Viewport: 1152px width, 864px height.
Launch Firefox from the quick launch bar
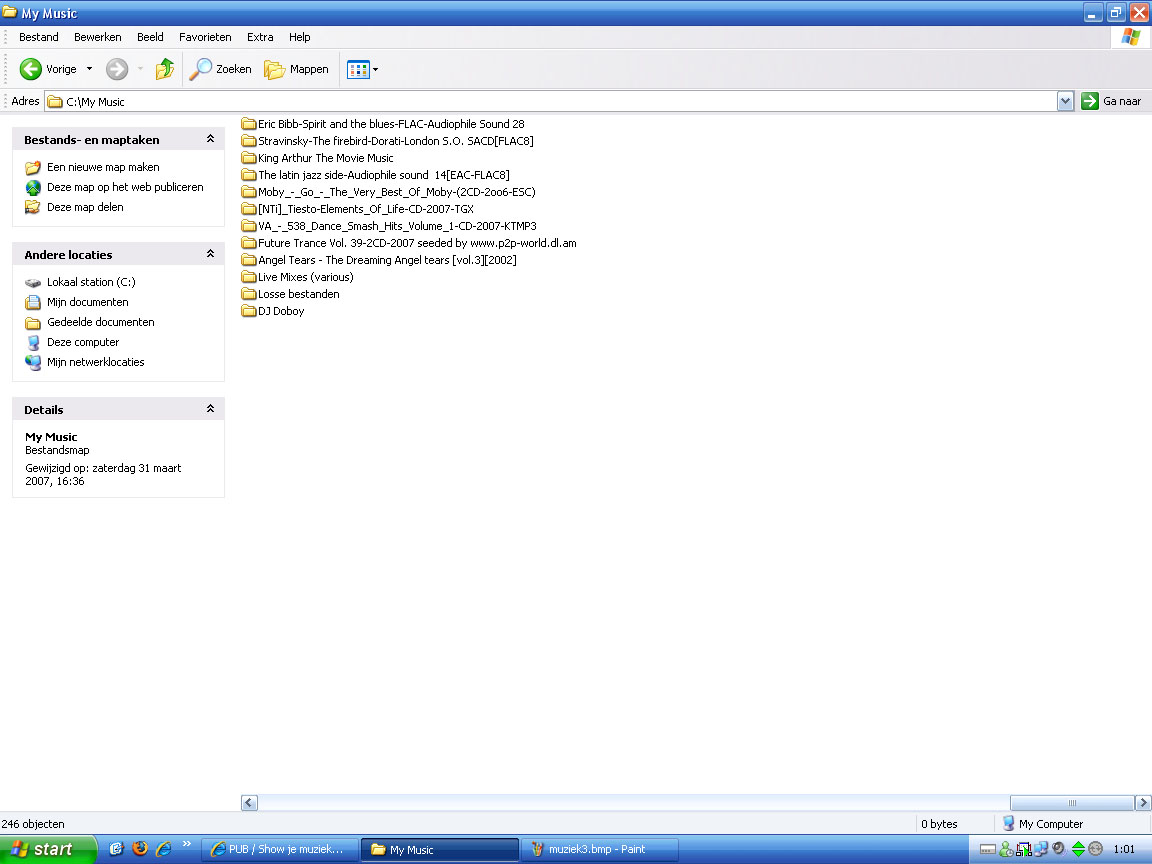pyautogui.click(x=140, y=849)
